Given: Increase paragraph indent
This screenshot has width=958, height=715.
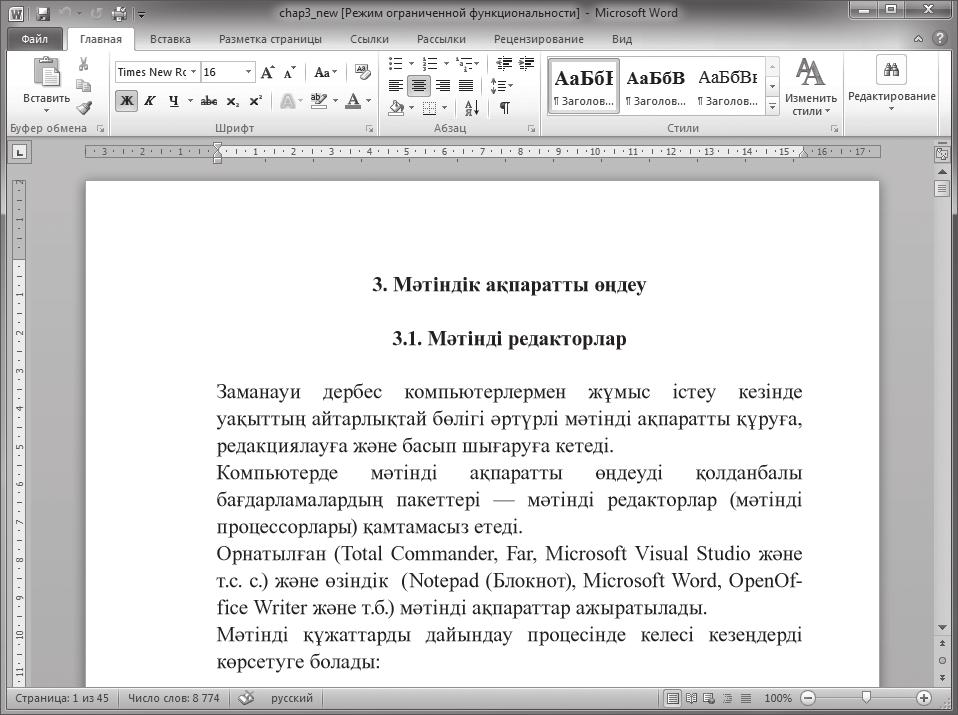Looking at the screenshot, I should [x=526, y=64].
